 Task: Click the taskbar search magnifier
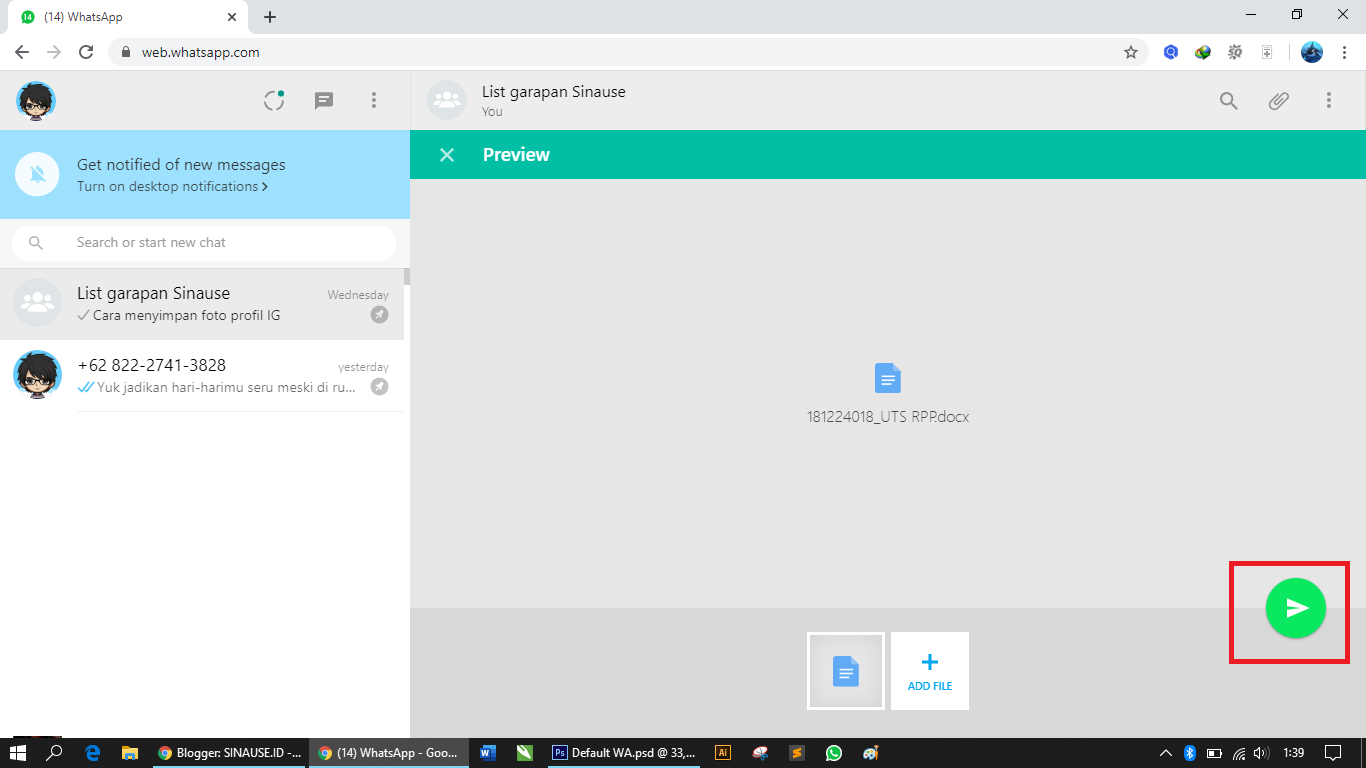(55, 753)
